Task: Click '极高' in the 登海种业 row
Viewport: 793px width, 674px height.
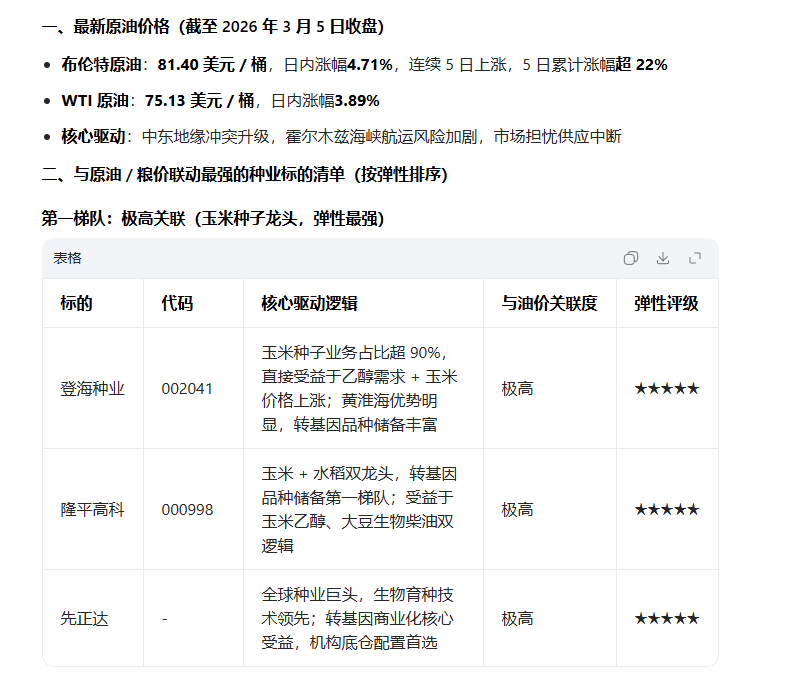Action: click(517, 388)
